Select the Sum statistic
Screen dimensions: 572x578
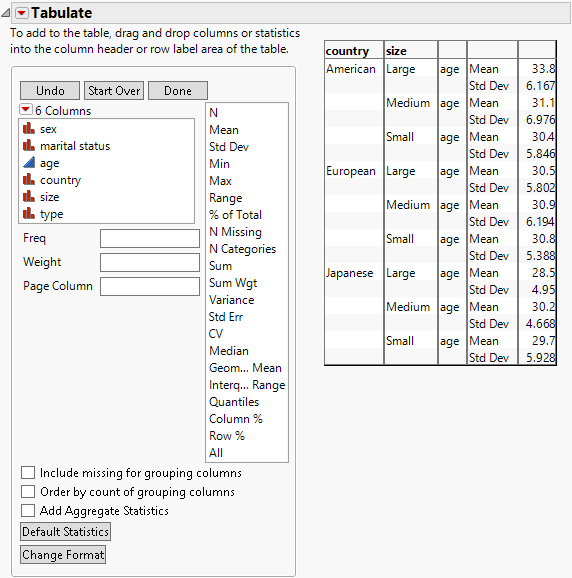(220, 266)
